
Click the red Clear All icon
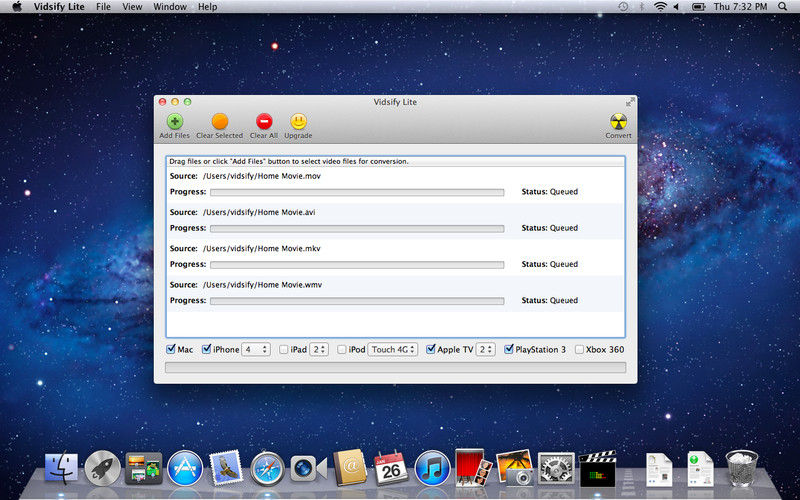tap(264, 121)
